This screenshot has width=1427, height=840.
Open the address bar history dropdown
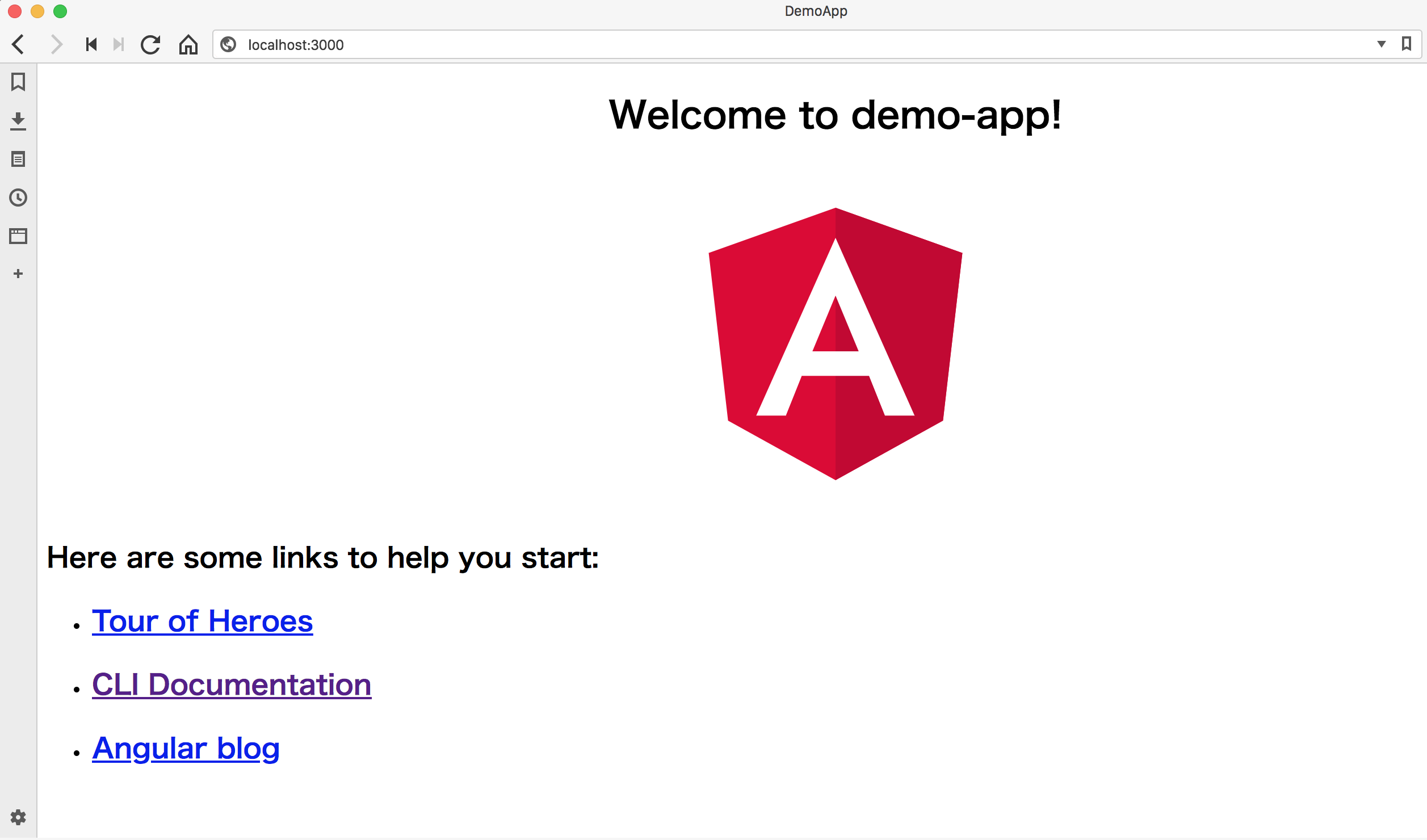[1382, 44]
